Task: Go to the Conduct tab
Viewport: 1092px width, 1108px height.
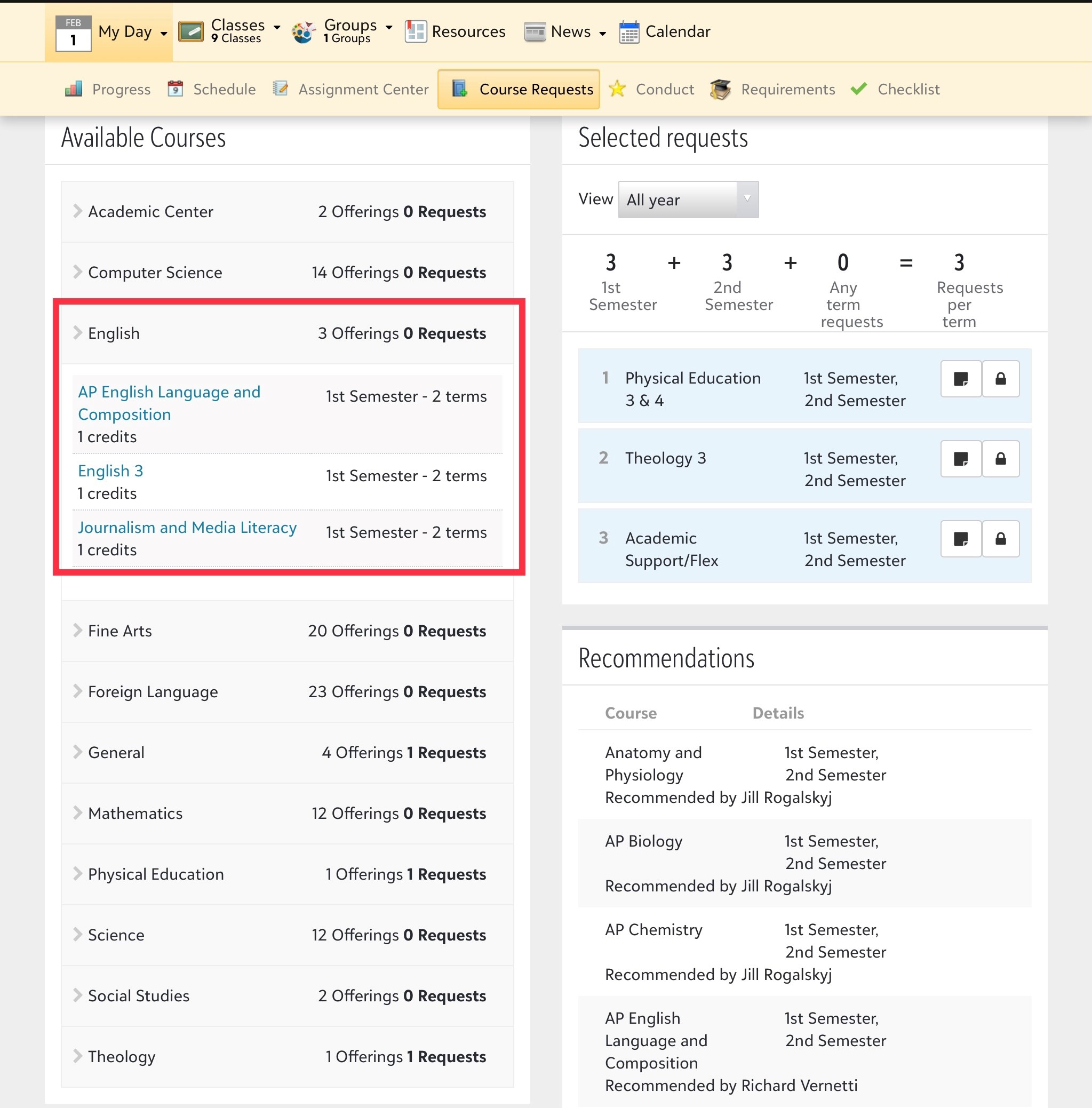Action: tap(651, 89)
